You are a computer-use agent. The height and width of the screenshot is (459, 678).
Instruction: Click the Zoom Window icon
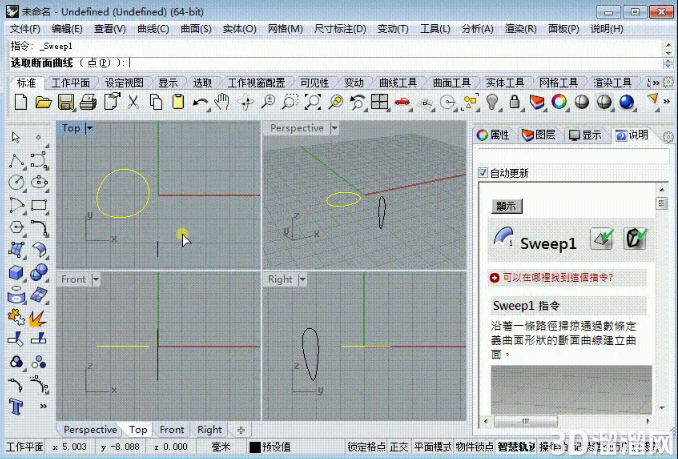290,102
